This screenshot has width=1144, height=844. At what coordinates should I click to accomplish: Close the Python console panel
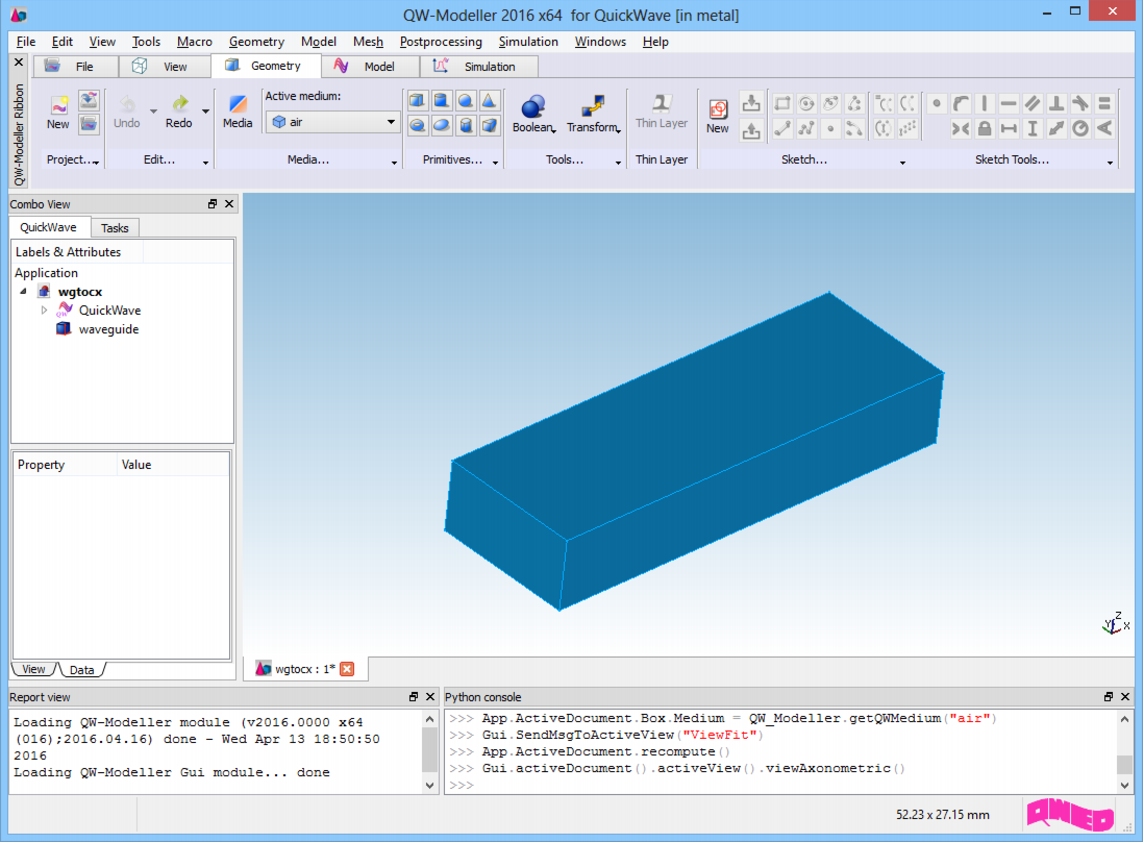tap(1125, 697)
